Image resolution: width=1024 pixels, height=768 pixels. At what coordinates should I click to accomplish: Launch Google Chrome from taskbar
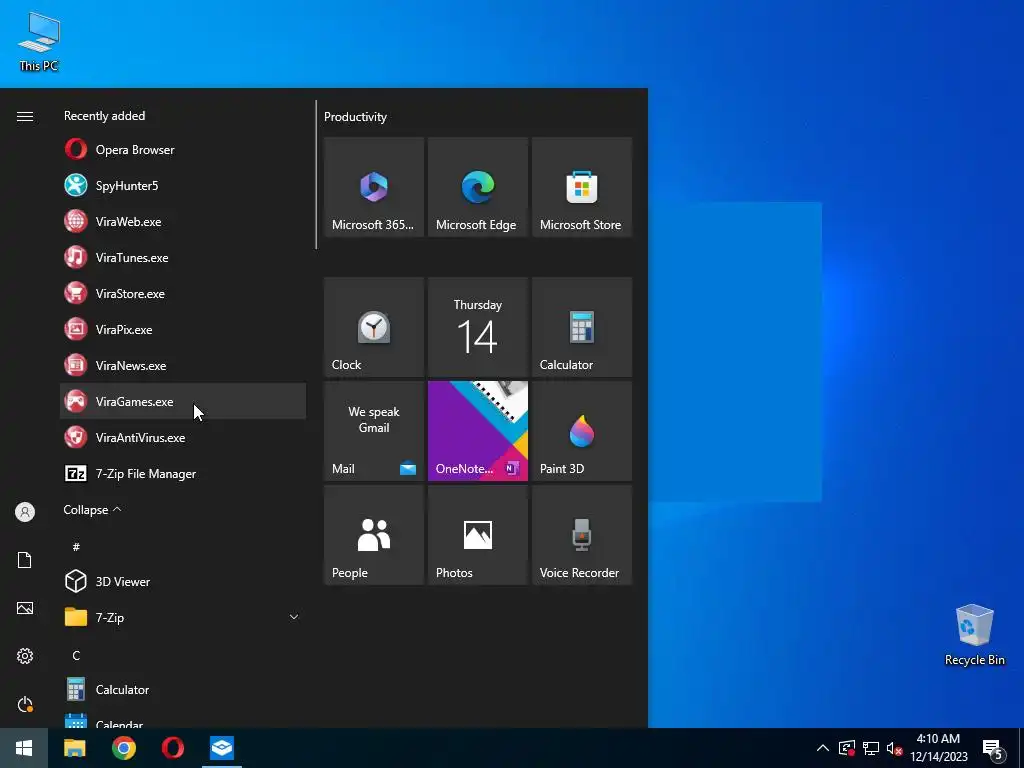[123, 748]
